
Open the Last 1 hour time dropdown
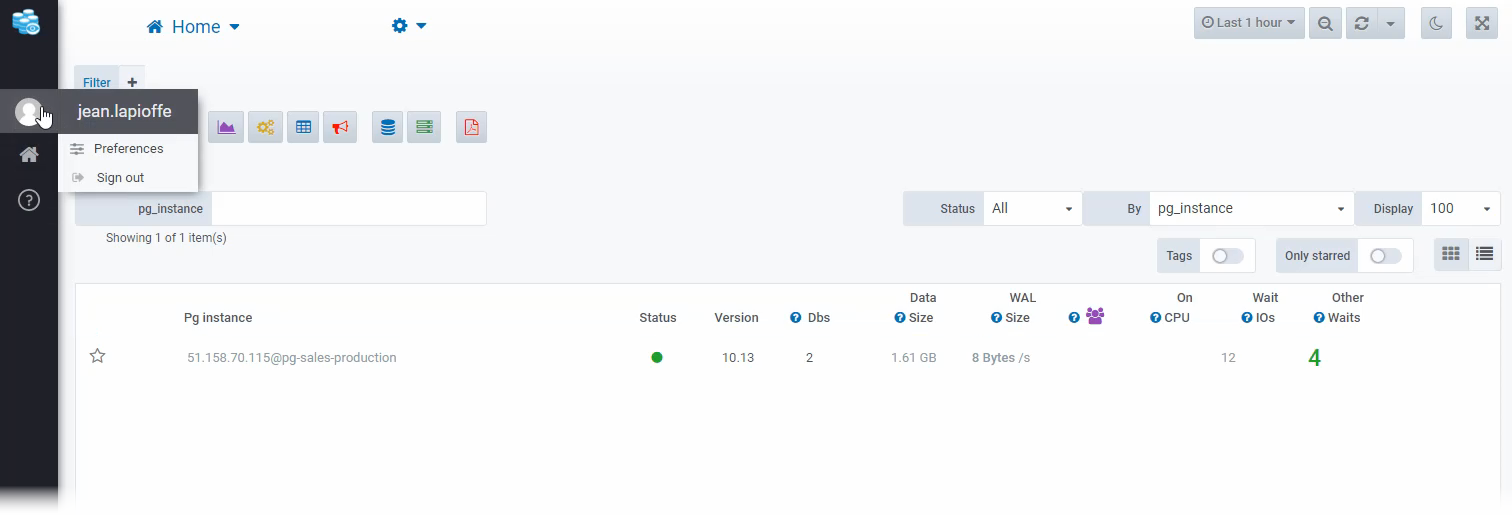[x=1248, y=23]
